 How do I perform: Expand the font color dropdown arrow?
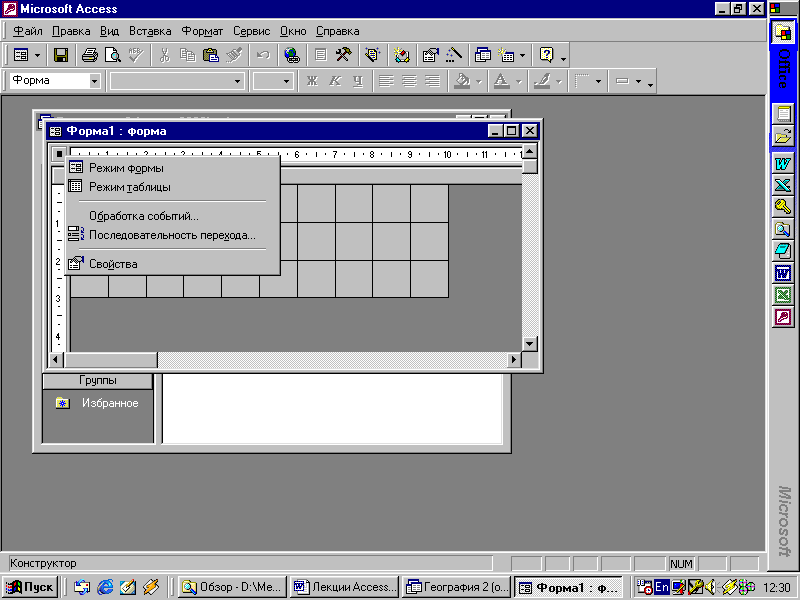click(518, 81)
